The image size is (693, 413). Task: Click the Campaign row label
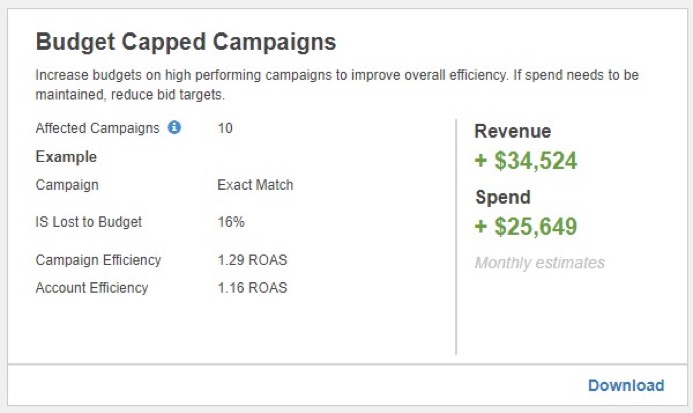coord(67,184)
